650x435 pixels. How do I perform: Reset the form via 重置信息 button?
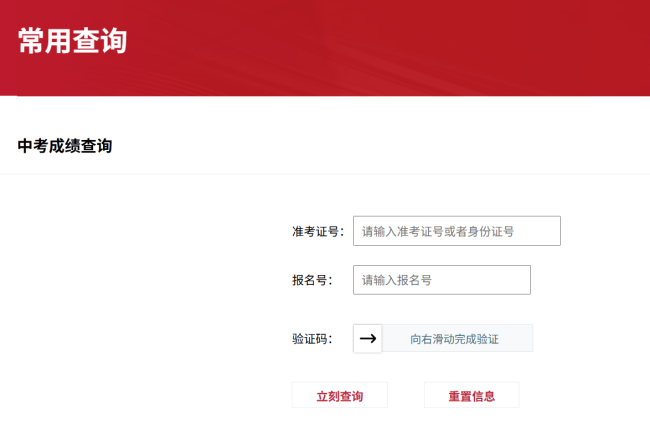pyautogui.click(x=471, y=396)
